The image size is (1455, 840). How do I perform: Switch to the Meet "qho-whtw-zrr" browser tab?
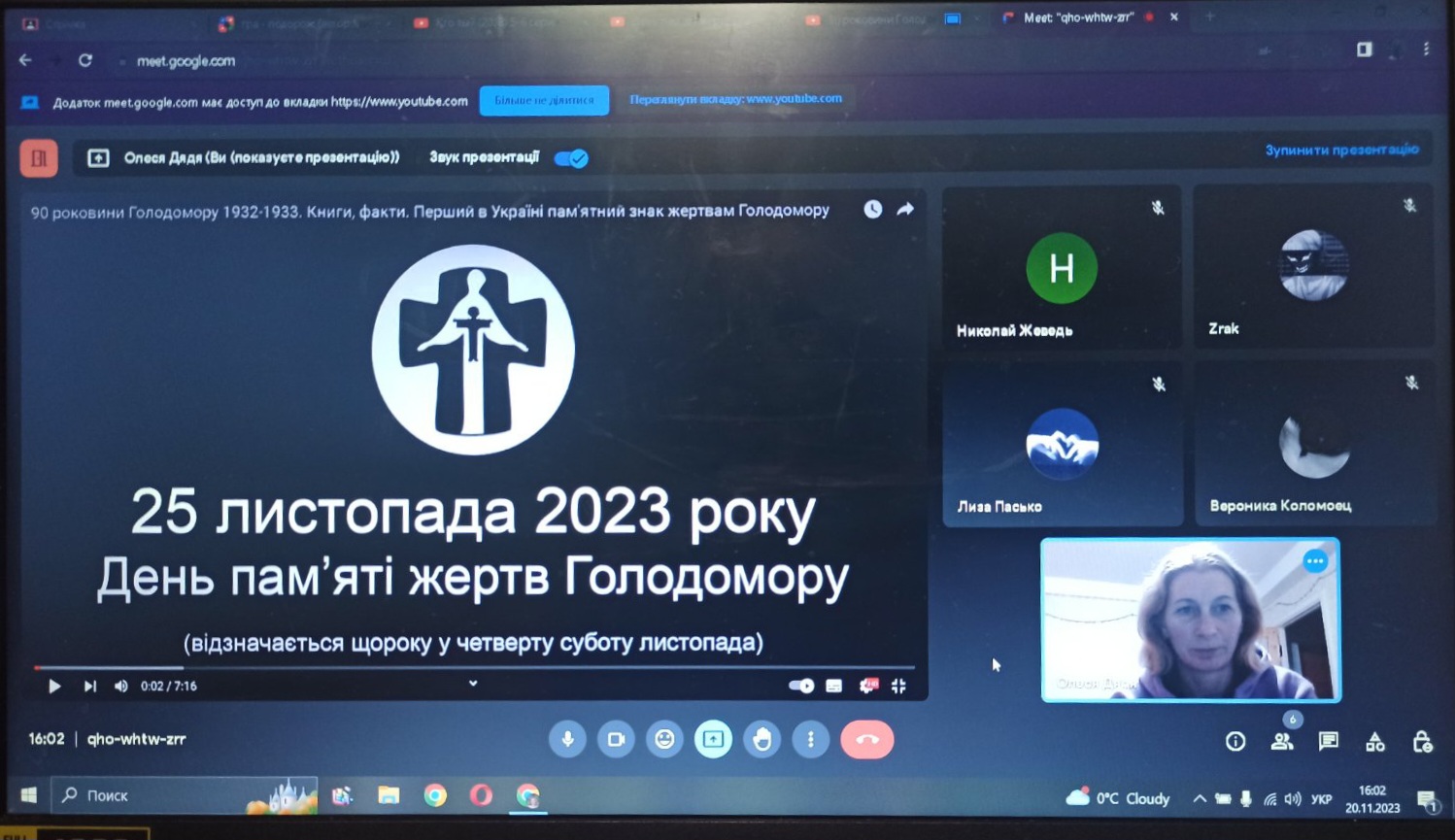[x=1078, y=17]
